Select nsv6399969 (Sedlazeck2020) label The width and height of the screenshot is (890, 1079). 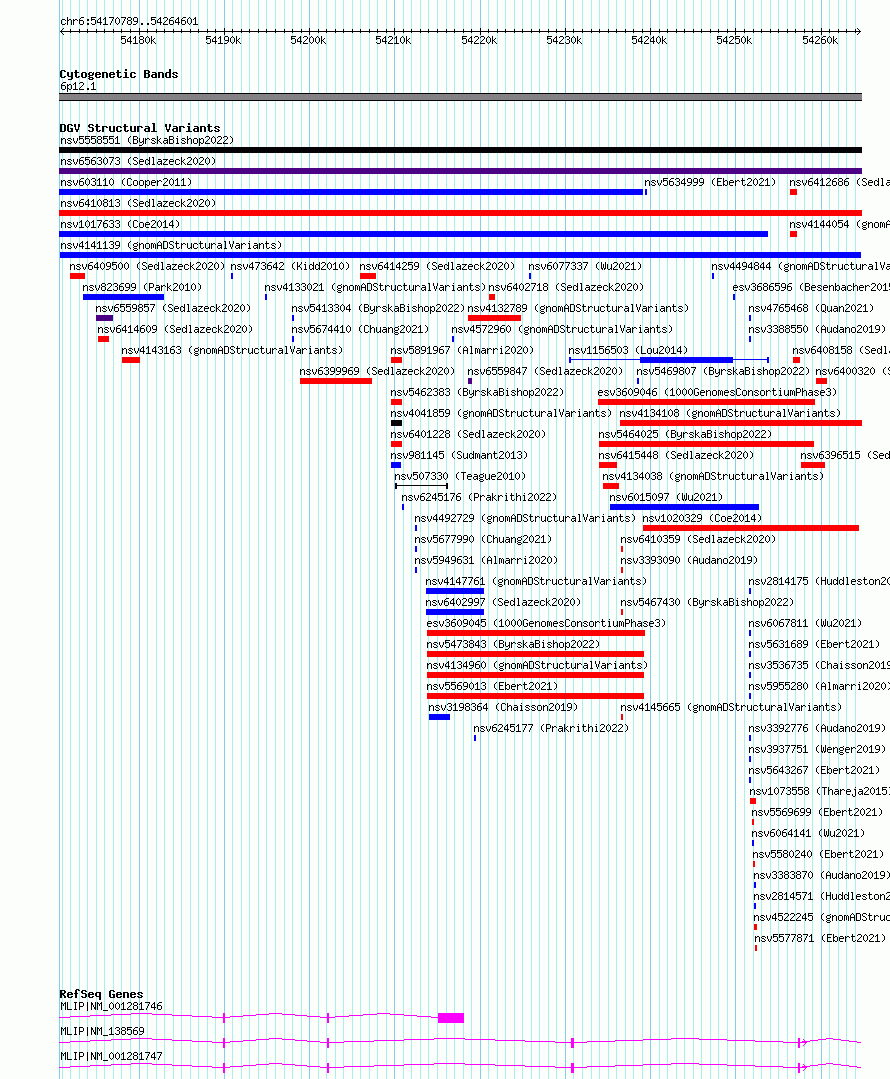[x=377, y=371]
